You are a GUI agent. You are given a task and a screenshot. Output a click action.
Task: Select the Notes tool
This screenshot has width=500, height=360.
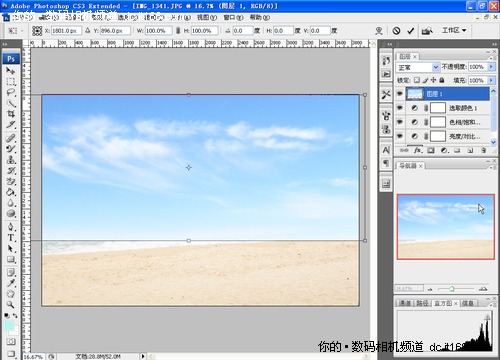coord(10,272)
